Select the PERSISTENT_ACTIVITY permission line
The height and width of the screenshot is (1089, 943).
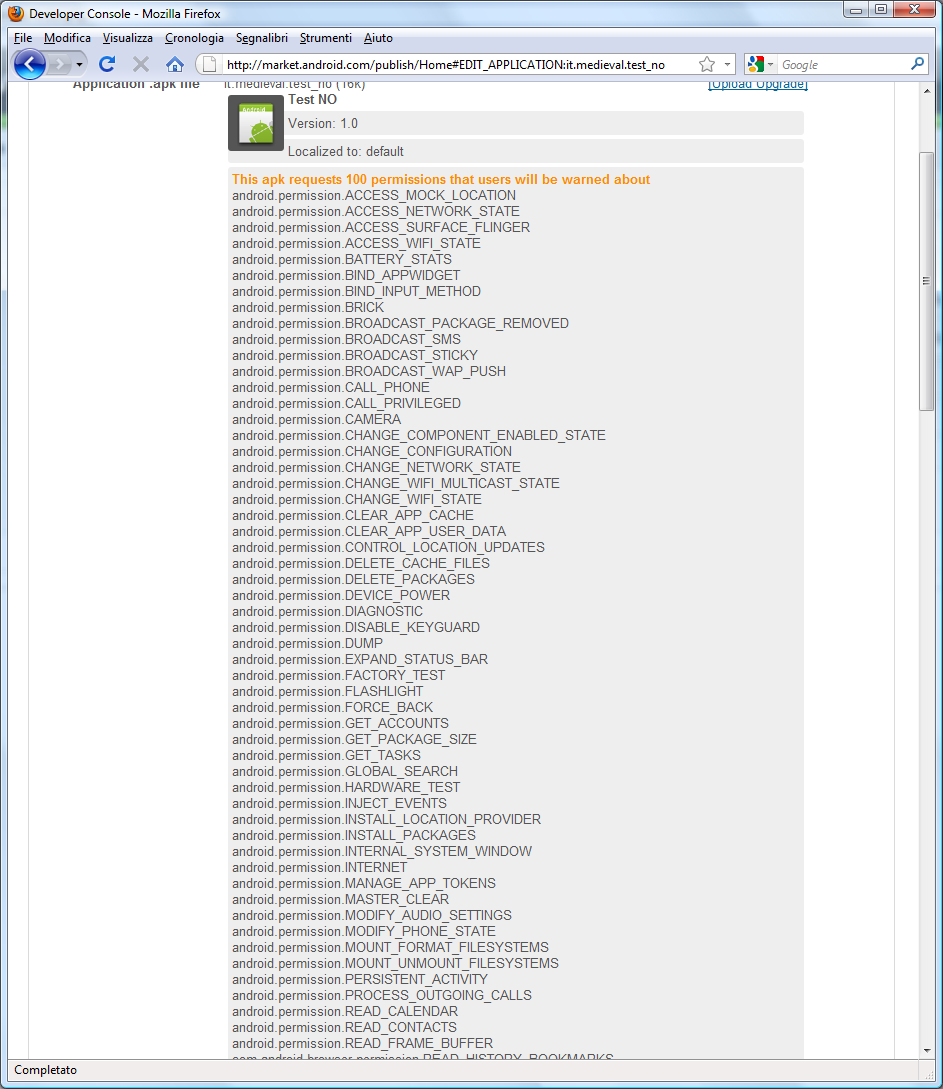click(360, 979)
